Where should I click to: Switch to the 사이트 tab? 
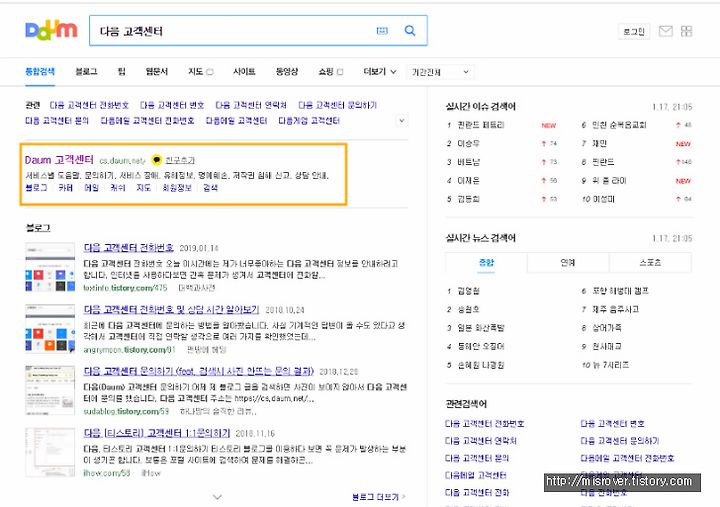tap(244, 72)
